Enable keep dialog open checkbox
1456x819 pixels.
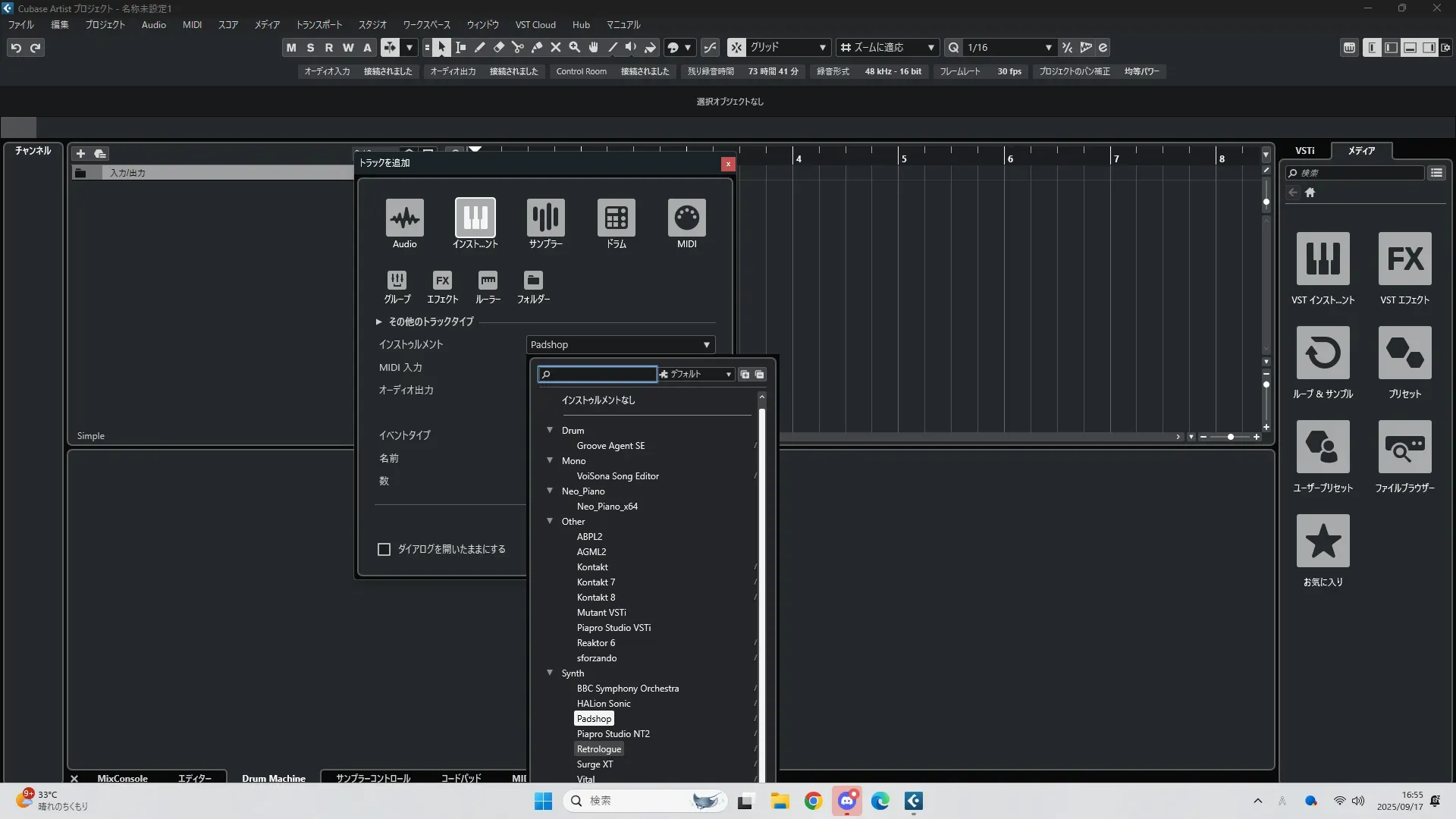tap(384, 549)
